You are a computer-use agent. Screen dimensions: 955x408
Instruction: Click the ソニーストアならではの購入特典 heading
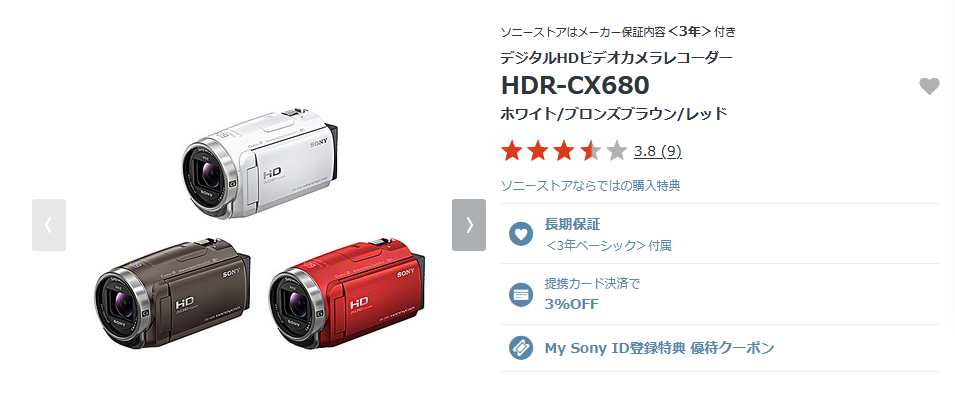590,186
